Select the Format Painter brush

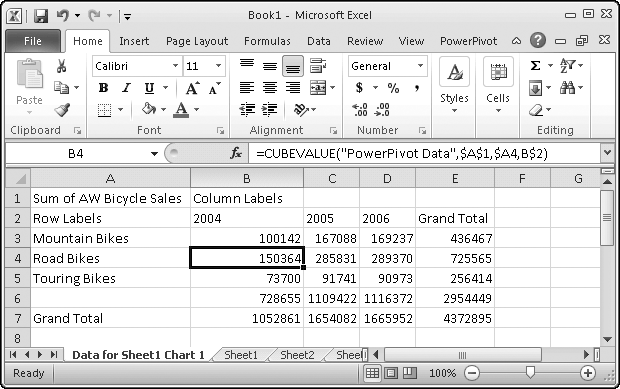pyautogui.click(x=62, y=110)
